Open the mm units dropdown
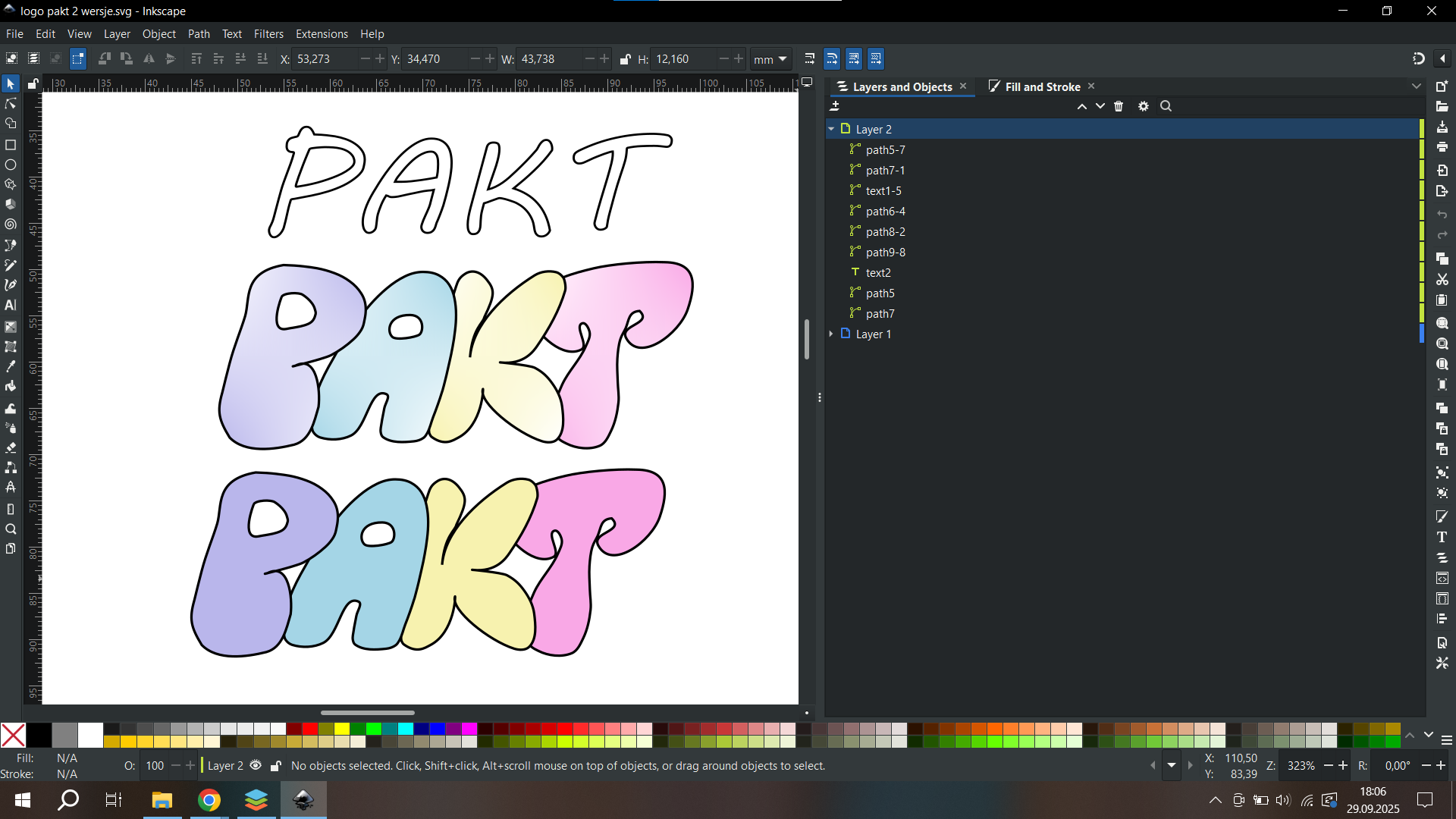1456x819 pixels. point(770,59)
